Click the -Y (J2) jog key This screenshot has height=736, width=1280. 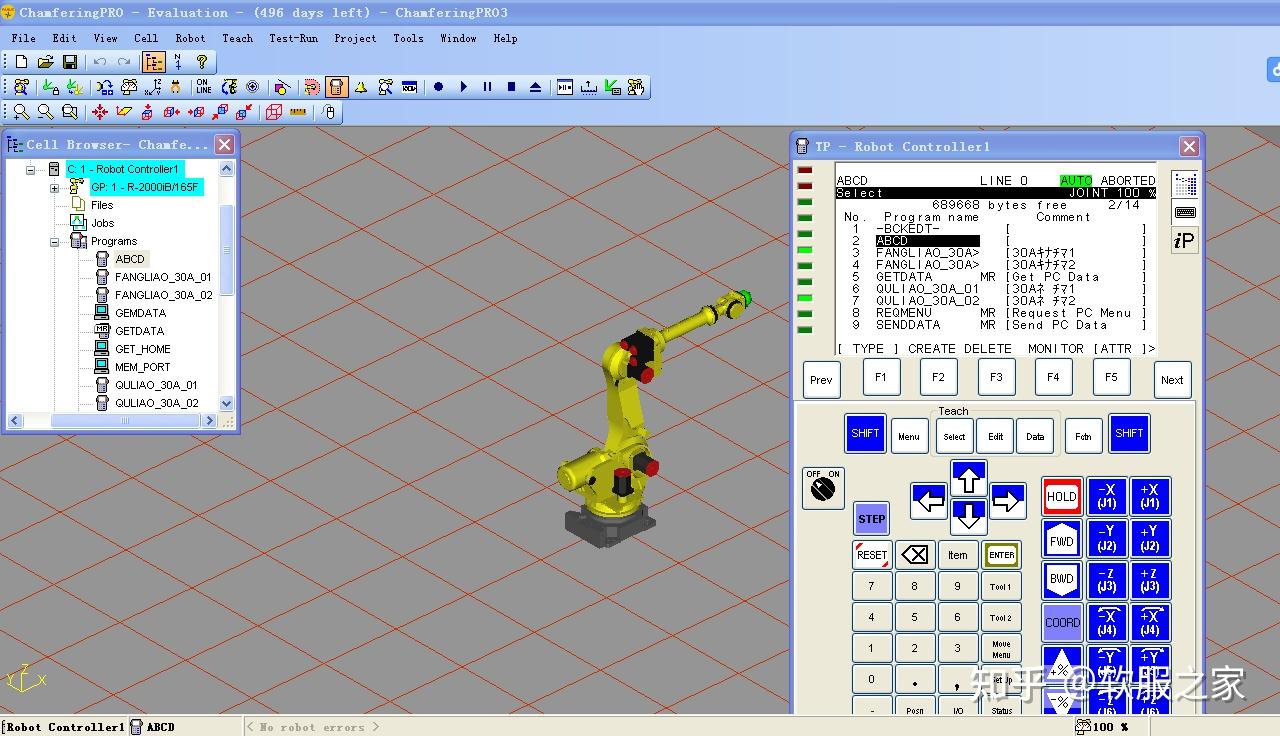[1107, 540]
